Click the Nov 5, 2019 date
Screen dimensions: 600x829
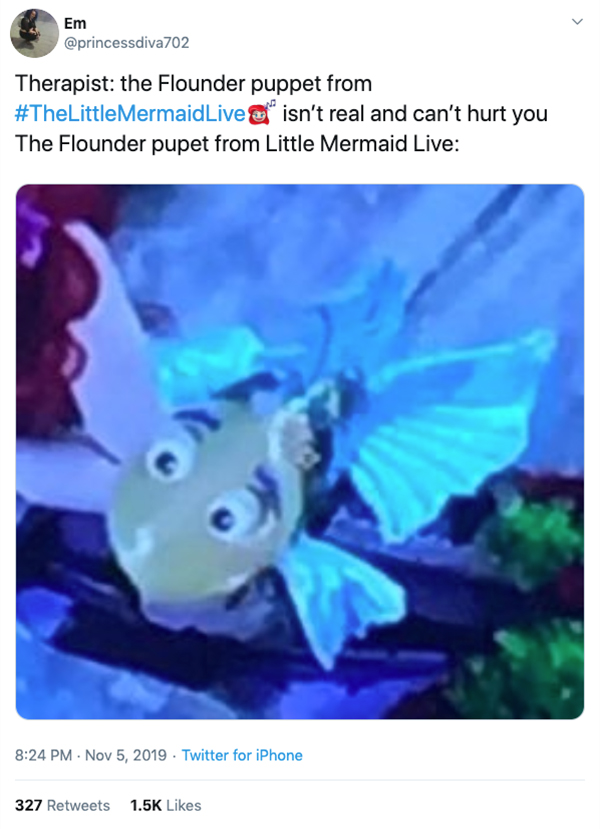tap(126, 755)
